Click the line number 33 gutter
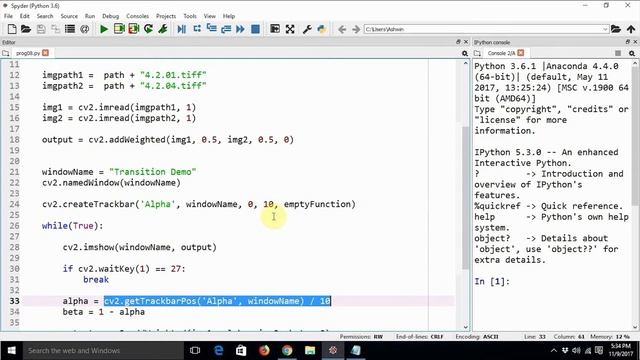Screen dimensions: 640x360 tap(14, 301)
